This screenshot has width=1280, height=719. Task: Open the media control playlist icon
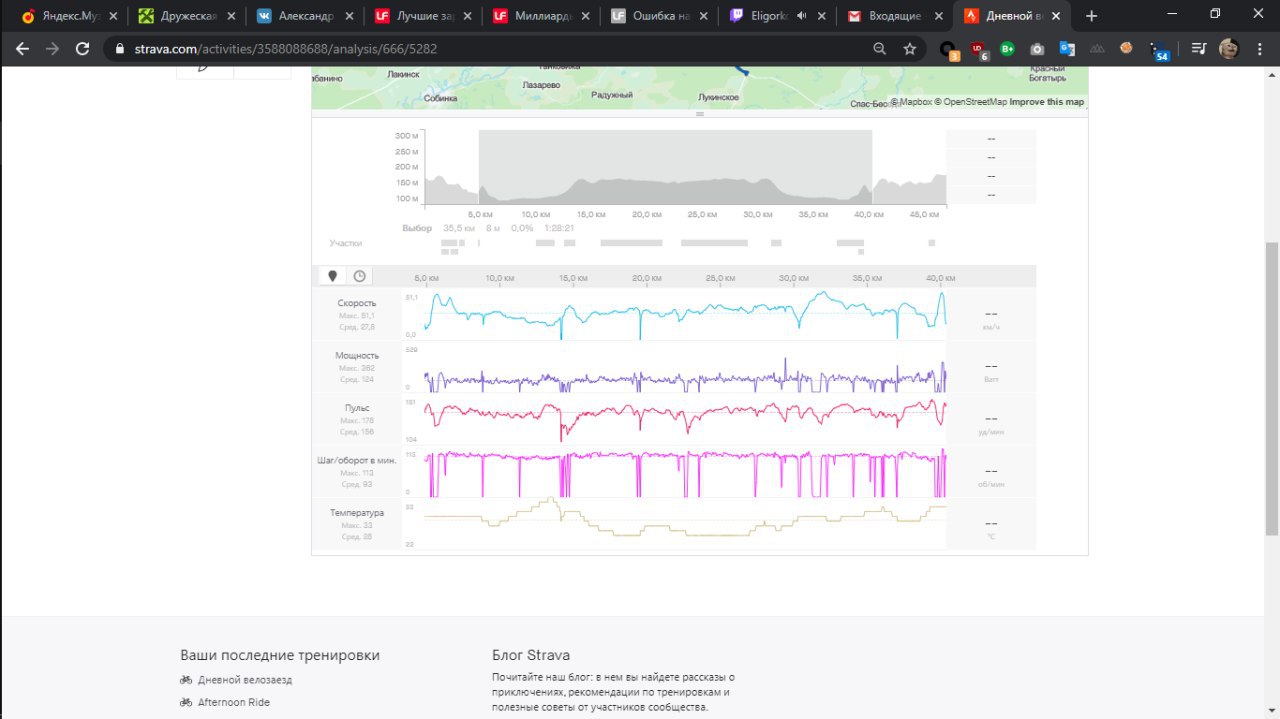tap(1199, 48)
